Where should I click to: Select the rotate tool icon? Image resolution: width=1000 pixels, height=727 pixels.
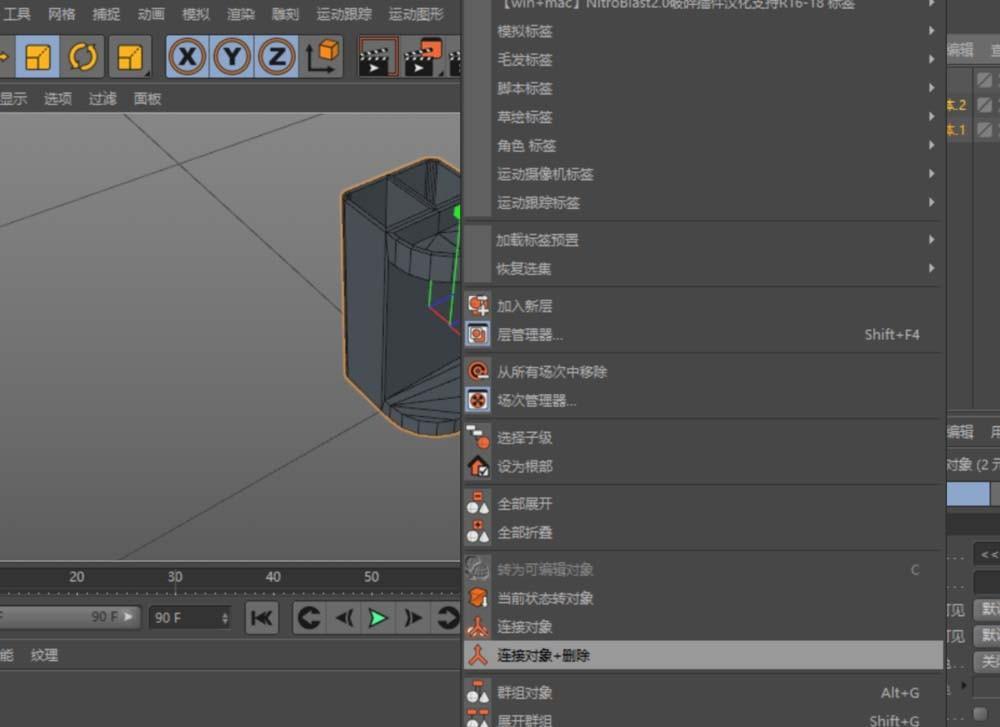[83, 57]
